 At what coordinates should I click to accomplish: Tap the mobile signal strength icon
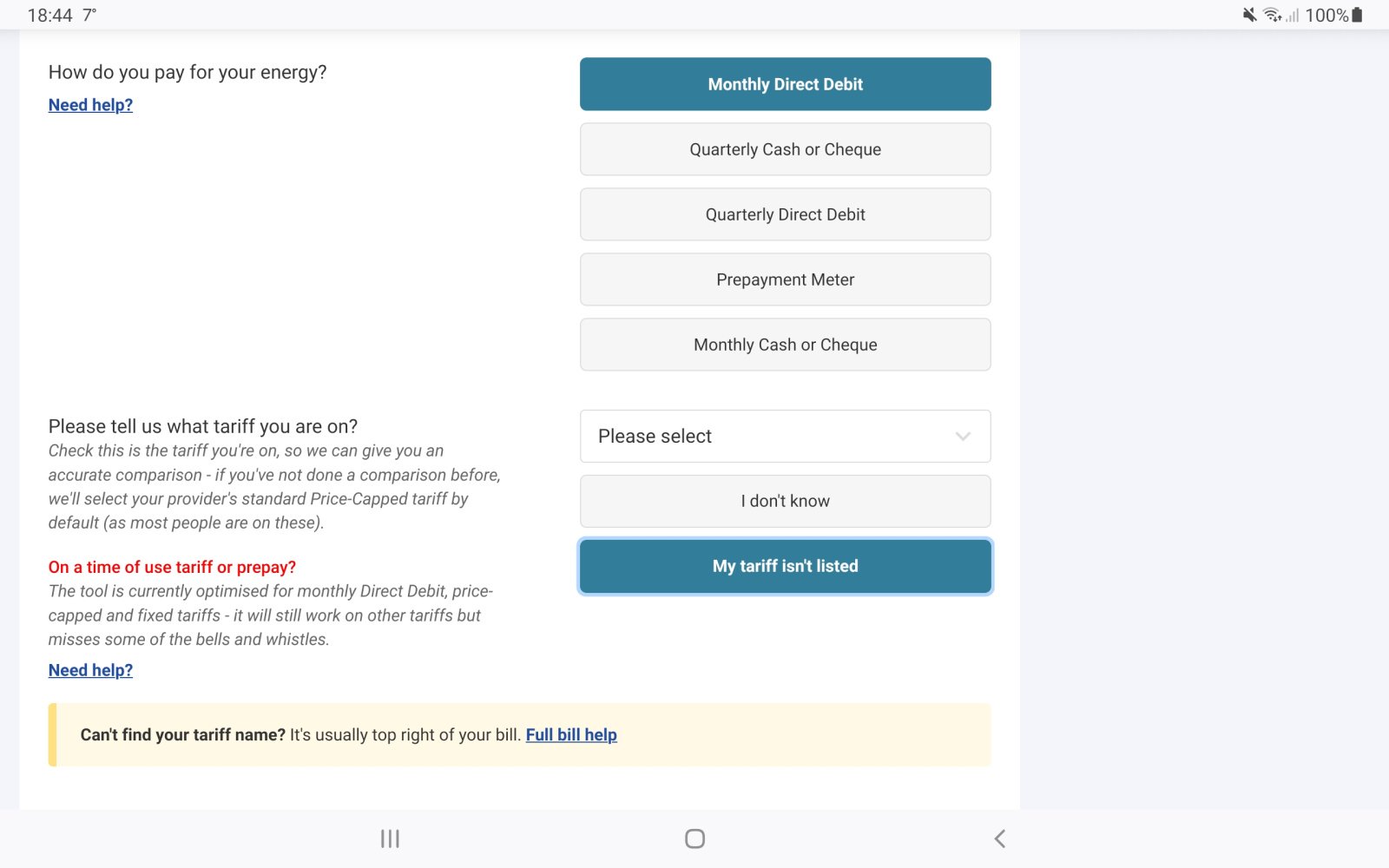pos(1293,15)
